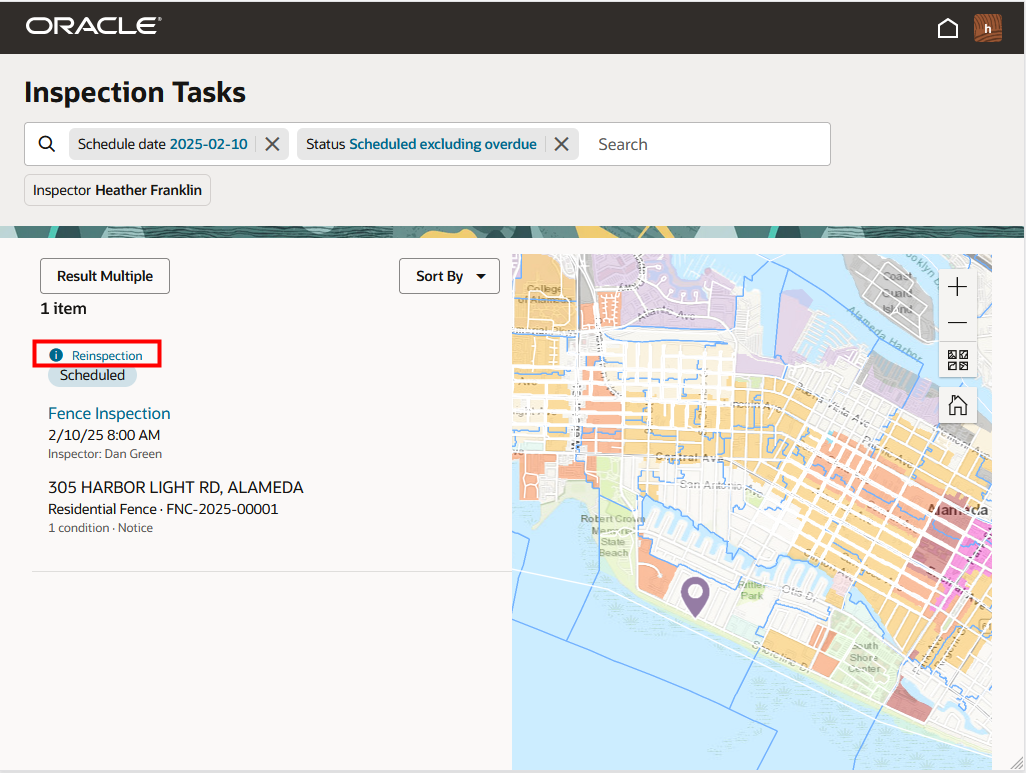Click the Oracle home icon in header

pos(947,28)
